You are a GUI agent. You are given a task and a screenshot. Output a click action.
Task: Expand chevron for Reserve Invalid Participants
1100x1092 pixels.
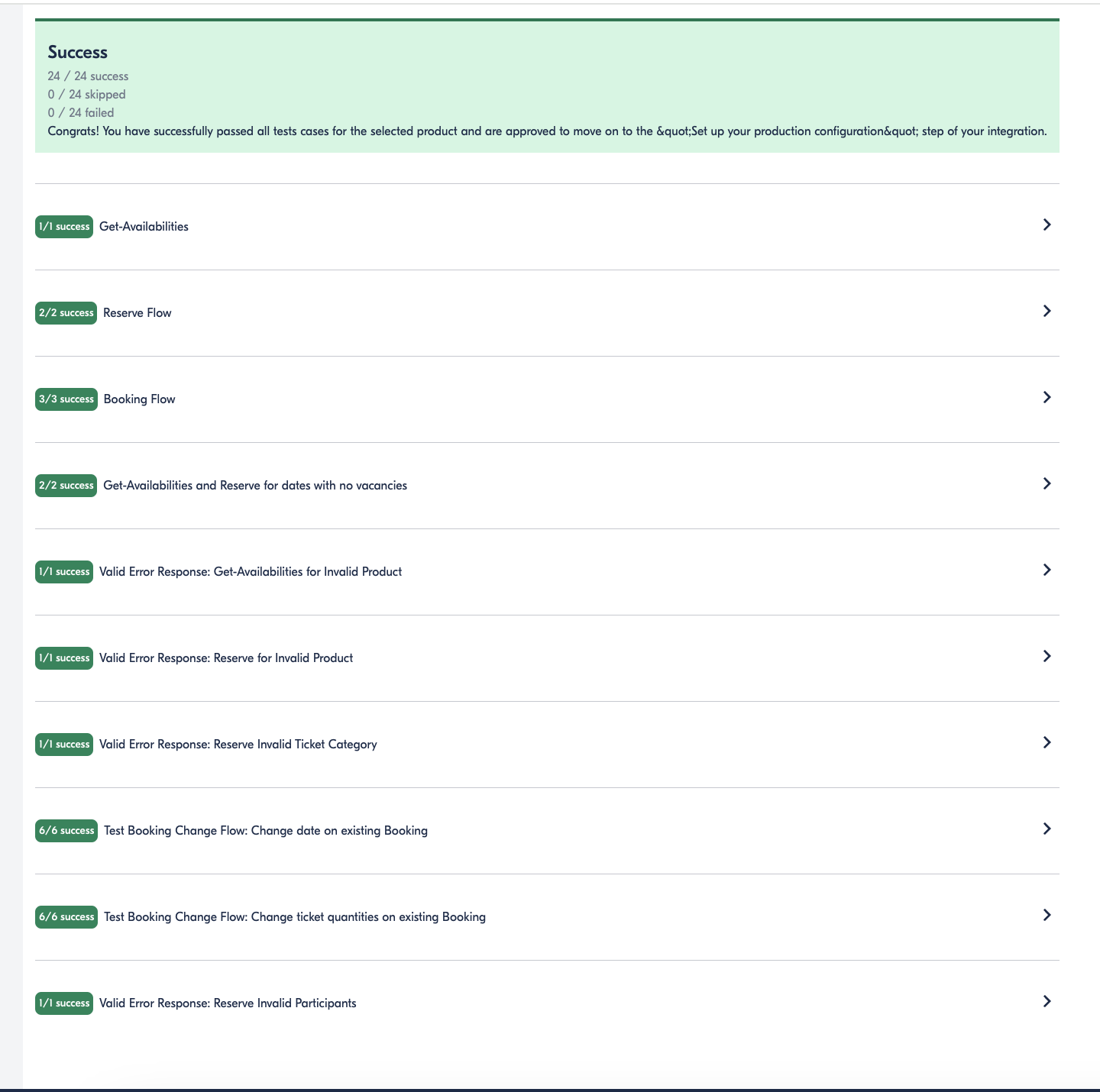pos(1047,1001)
